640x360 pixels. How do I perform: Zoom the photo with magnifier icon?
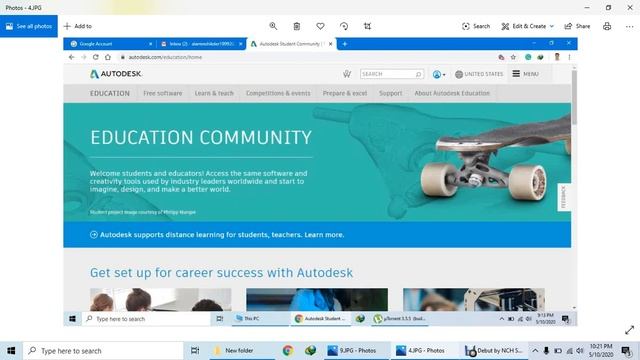pos(273,26)
